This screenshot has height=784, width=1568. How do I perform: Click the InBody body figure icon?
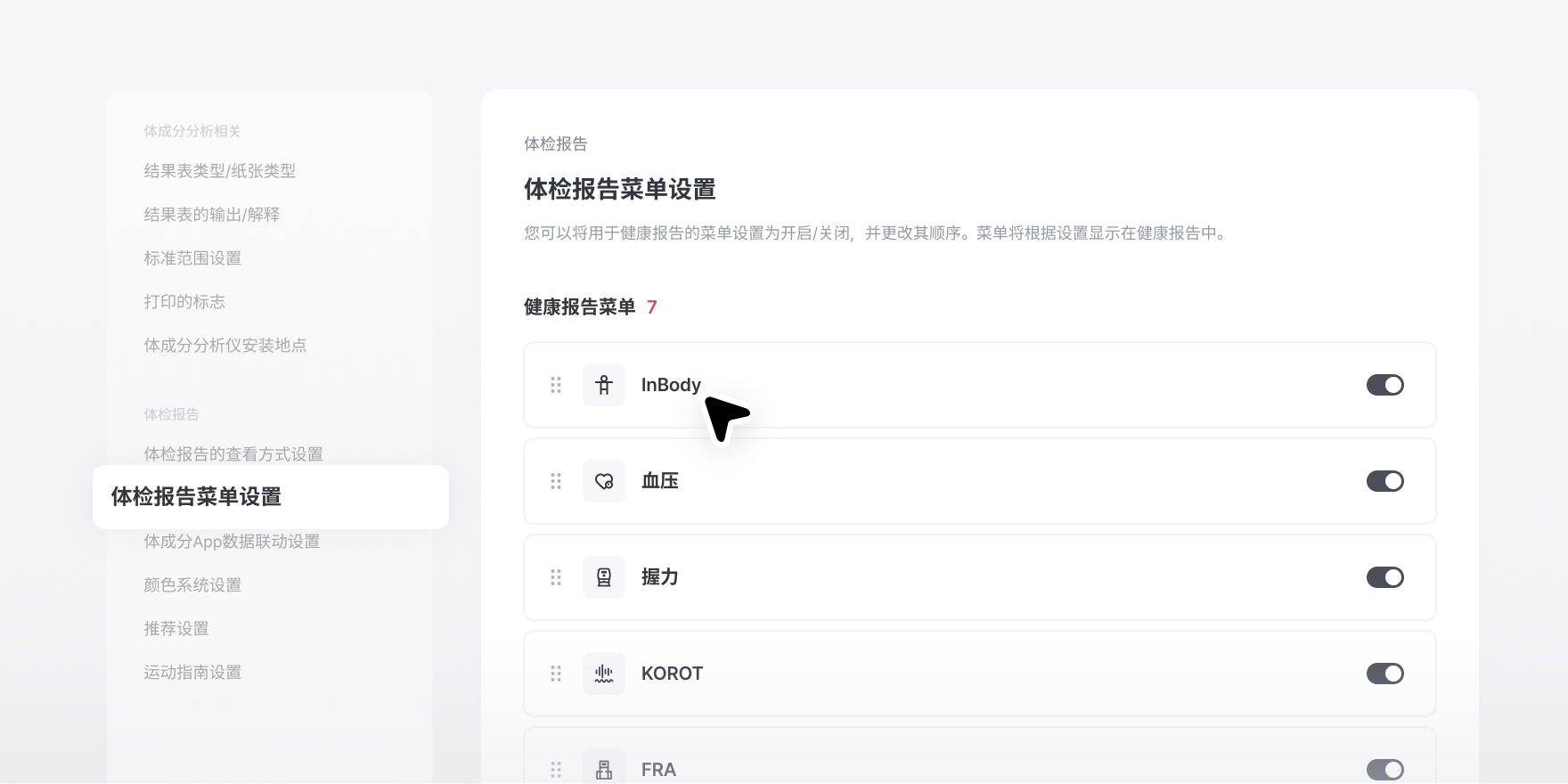[604, 385]
